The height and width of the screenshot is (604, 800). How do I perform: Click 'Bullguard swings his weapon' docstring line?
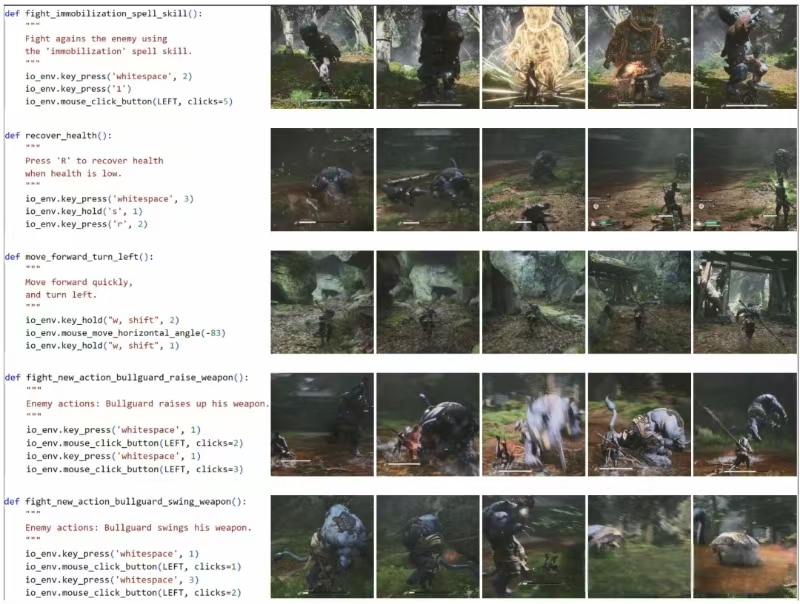pos(139,528)
